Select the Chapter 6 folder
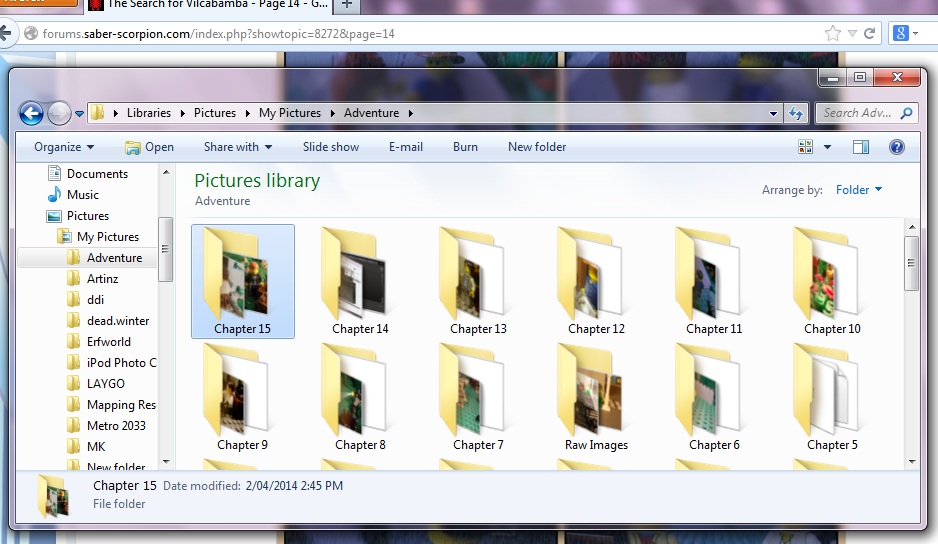Image resolution: width=938 pixels, height=544 pixels. point(714,397)
